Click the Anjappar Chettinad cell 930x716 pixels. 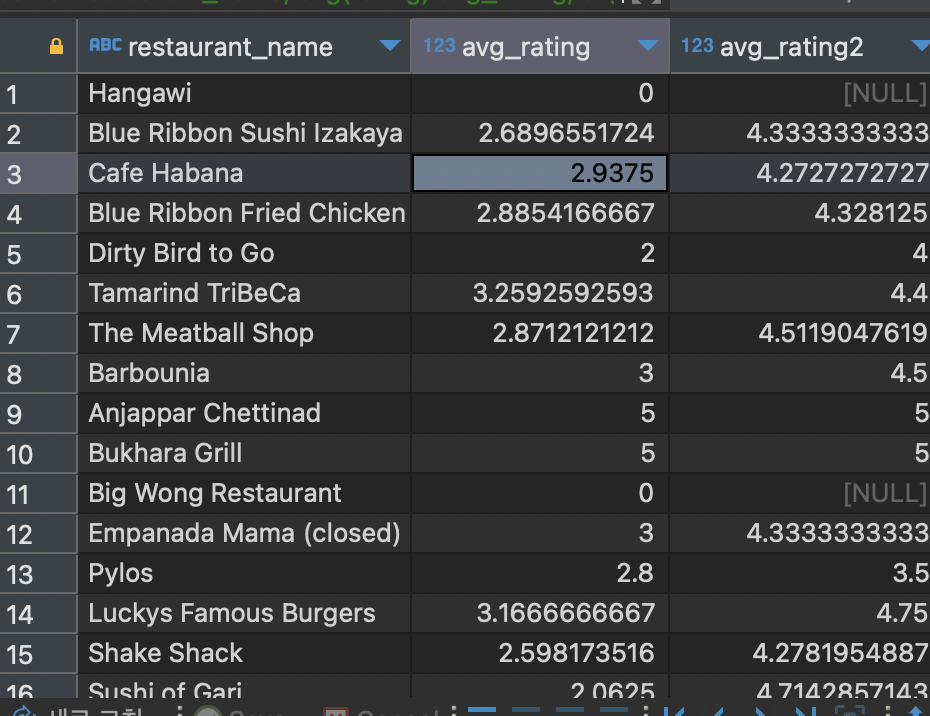pos(244,413)
